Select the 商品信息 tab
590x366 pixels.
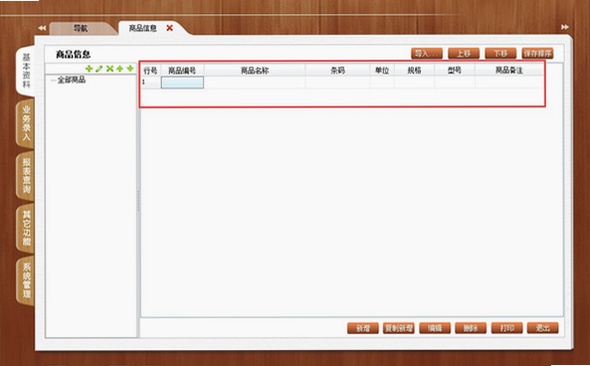click(x=143, y=28)
